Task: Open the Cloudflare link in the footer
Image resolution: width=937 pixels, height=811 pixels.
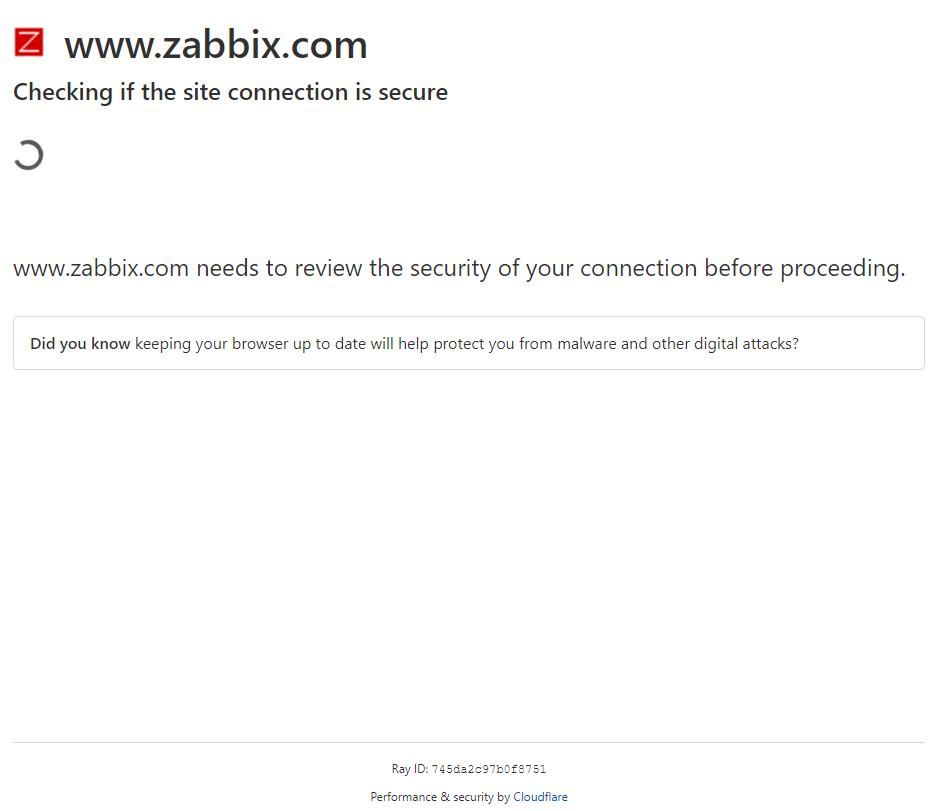Action: coord(540,797)
